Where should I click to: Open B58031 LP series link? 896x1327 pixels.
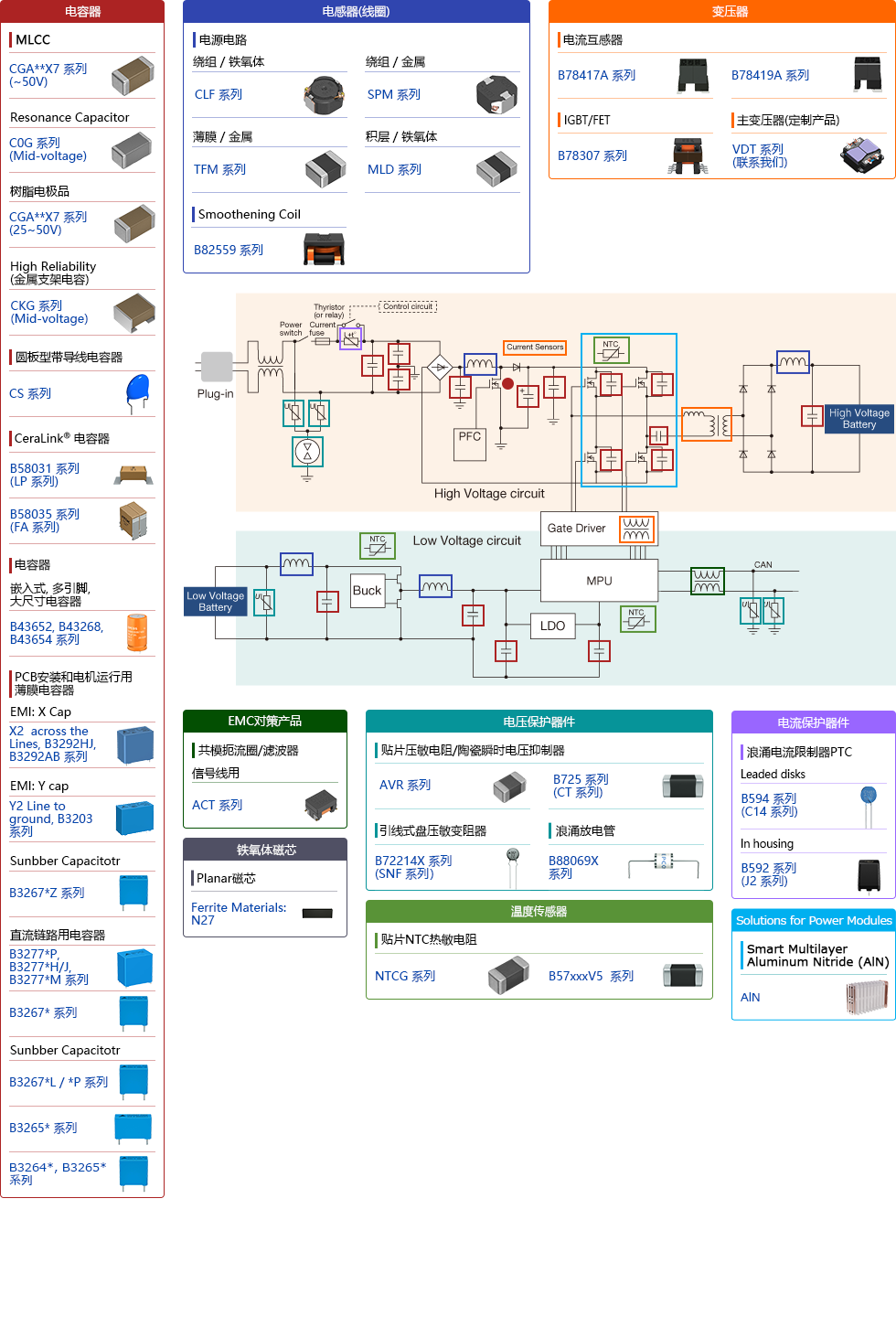(45, 475)
